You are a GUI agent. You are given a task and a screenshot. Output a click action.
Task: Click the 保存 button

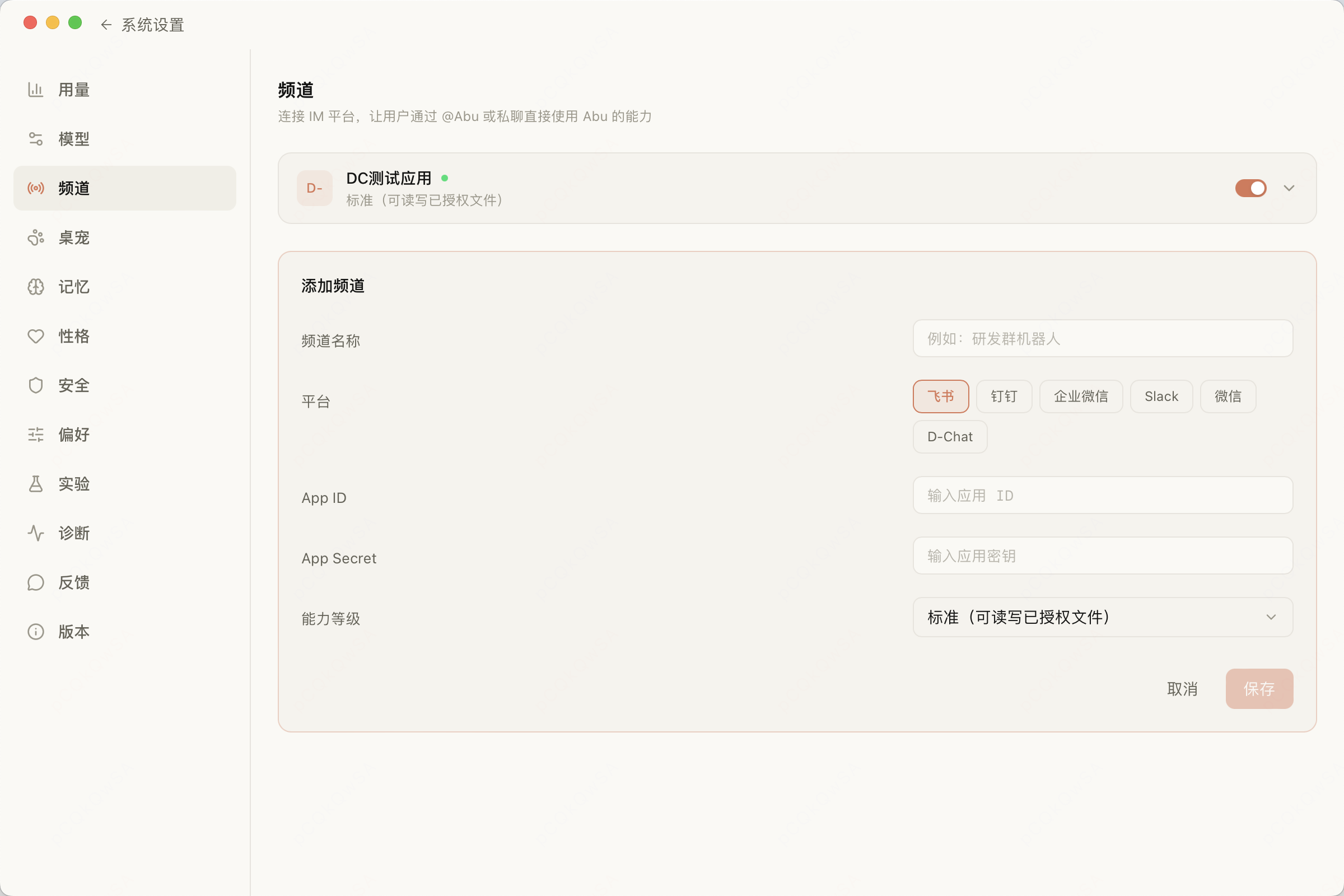[1259, 689]
